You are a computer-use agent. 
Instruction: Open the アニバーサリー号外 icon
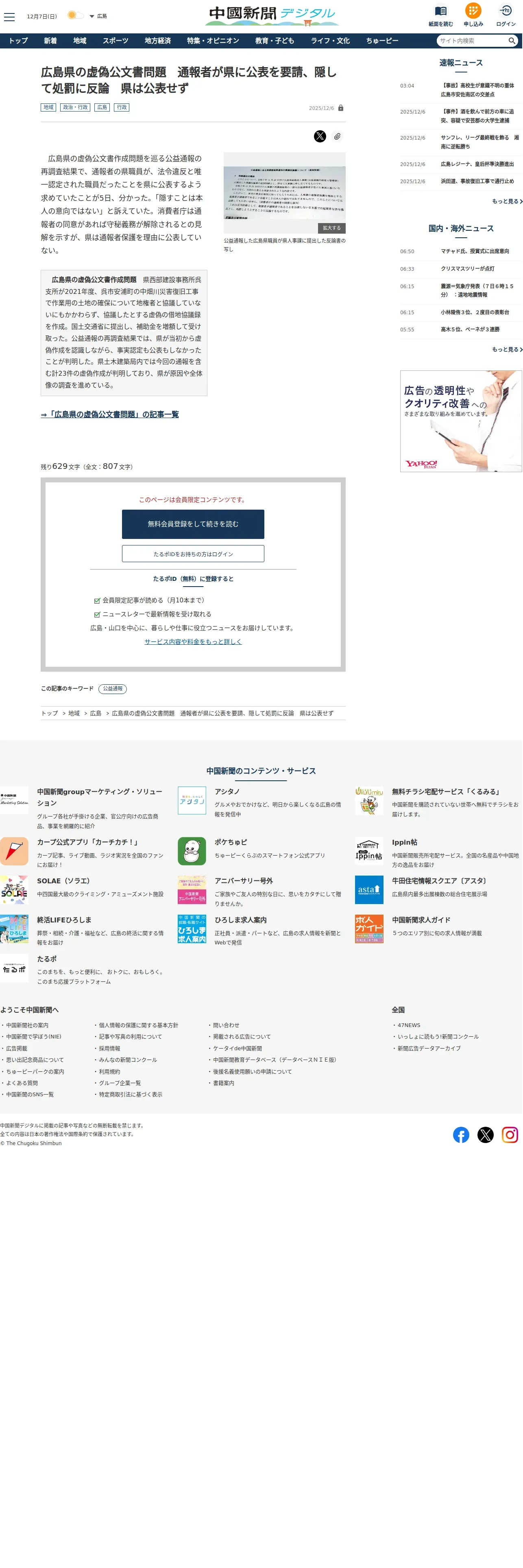click(x=192, y=891)
